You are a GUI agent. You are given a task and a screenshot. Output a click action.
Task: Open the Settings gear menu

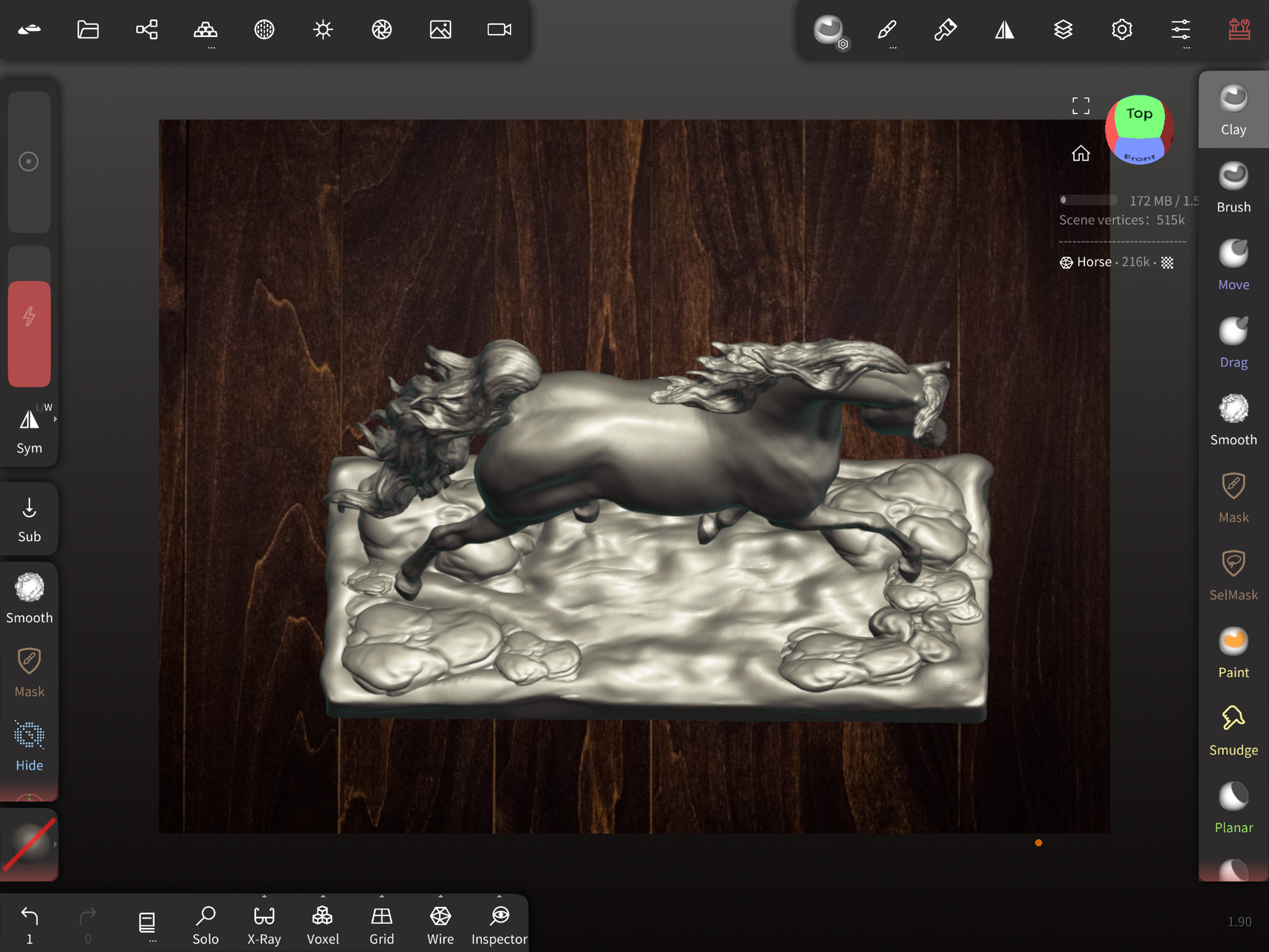tap(1122, 29)
